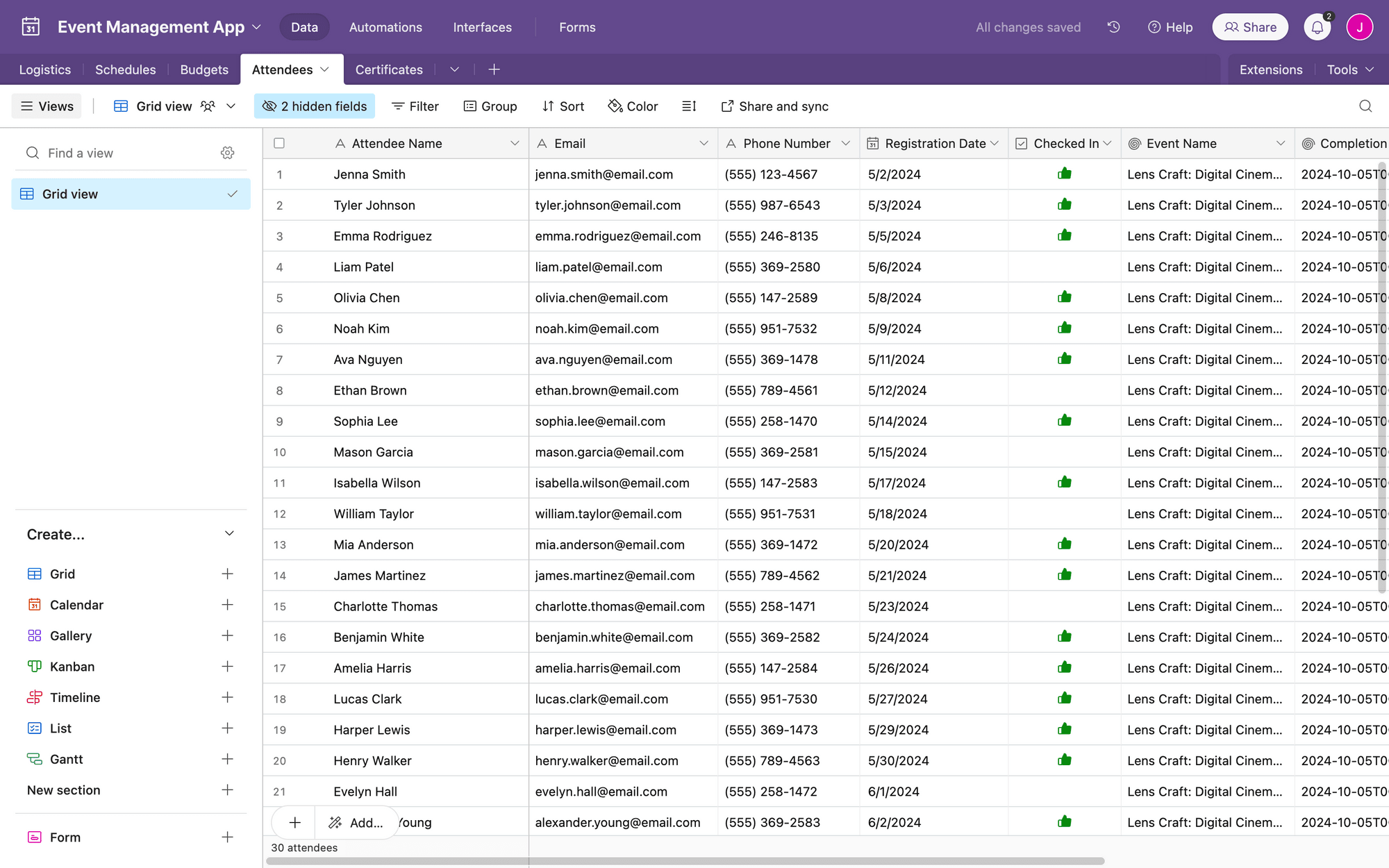Expand the Certificates tab arrow

pyautogui.click(x=452, y=70)
